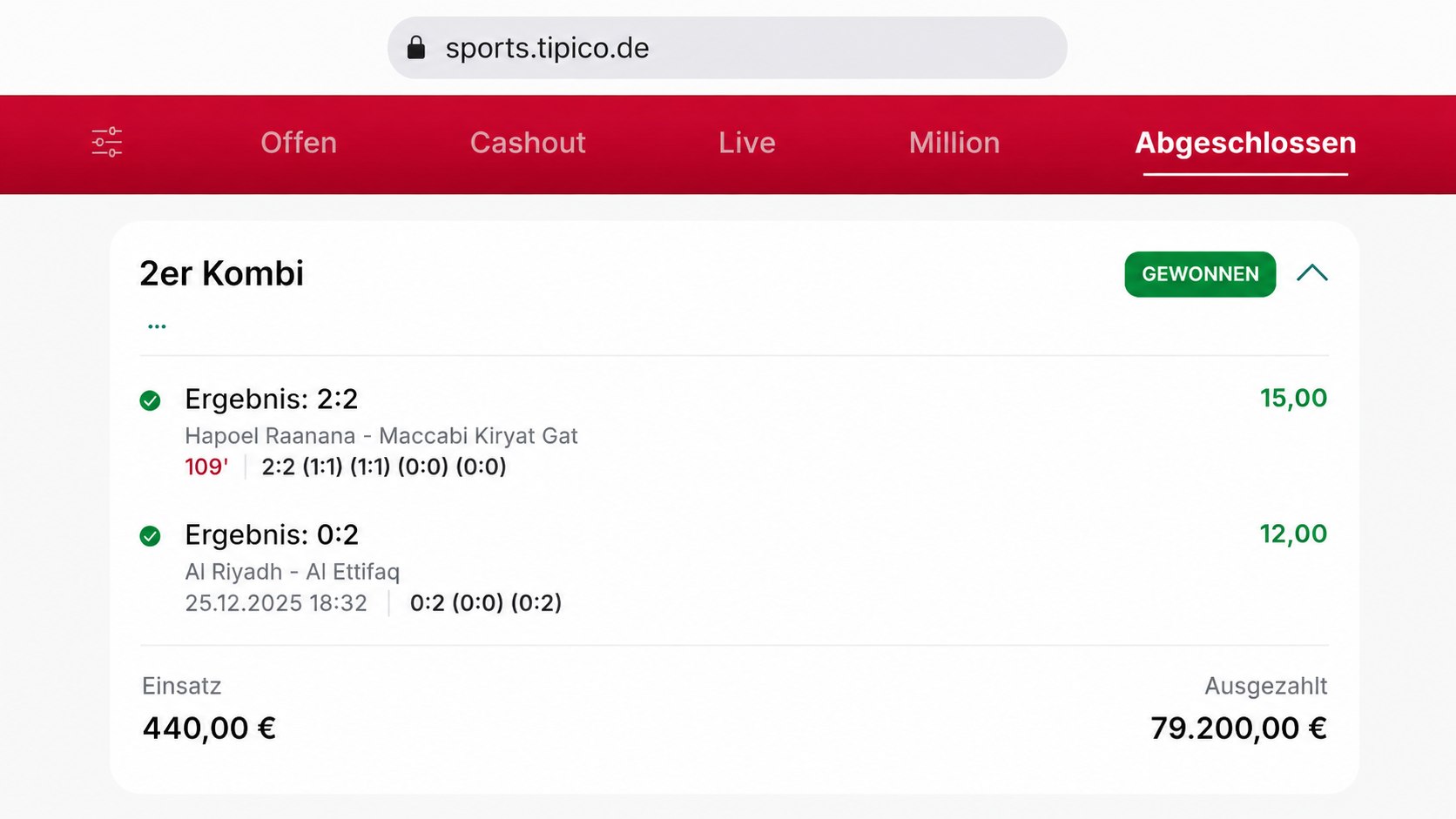Switch to the Cashout tab
This screenshot has height=819, width=1456.
(528, 143)
